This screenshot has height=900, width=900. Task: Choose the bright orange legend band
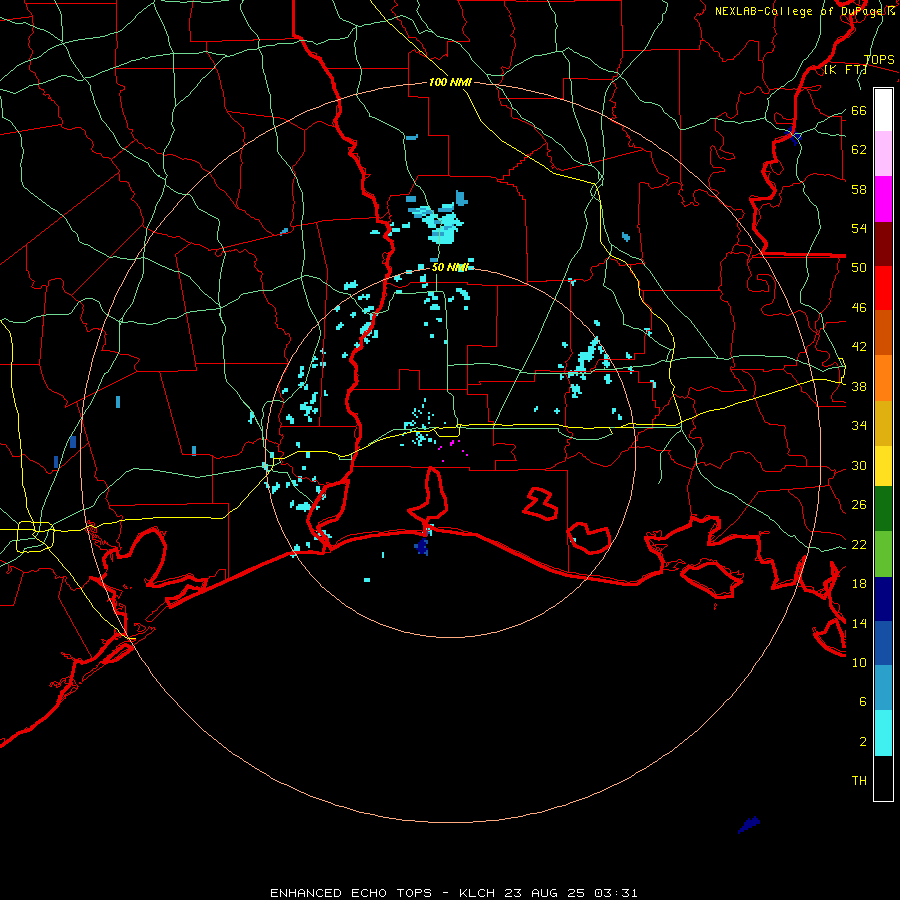pos(883,378)
